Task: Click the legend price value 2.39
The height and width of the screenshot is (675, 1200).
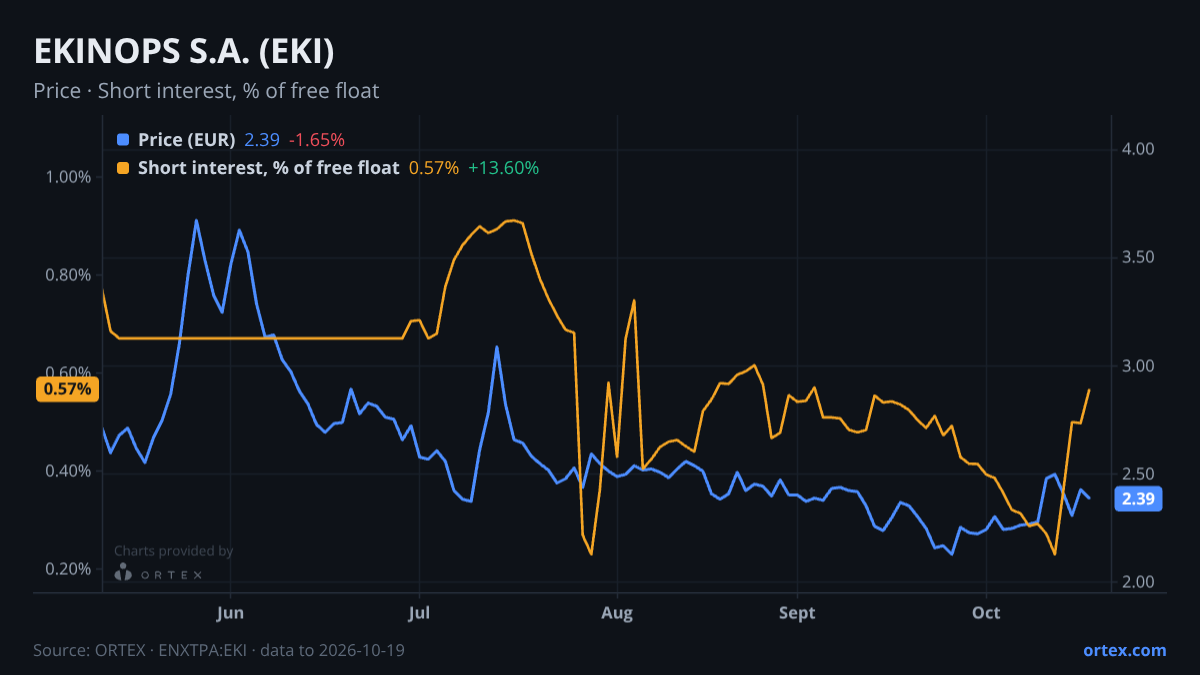Action: pos(262,140)
